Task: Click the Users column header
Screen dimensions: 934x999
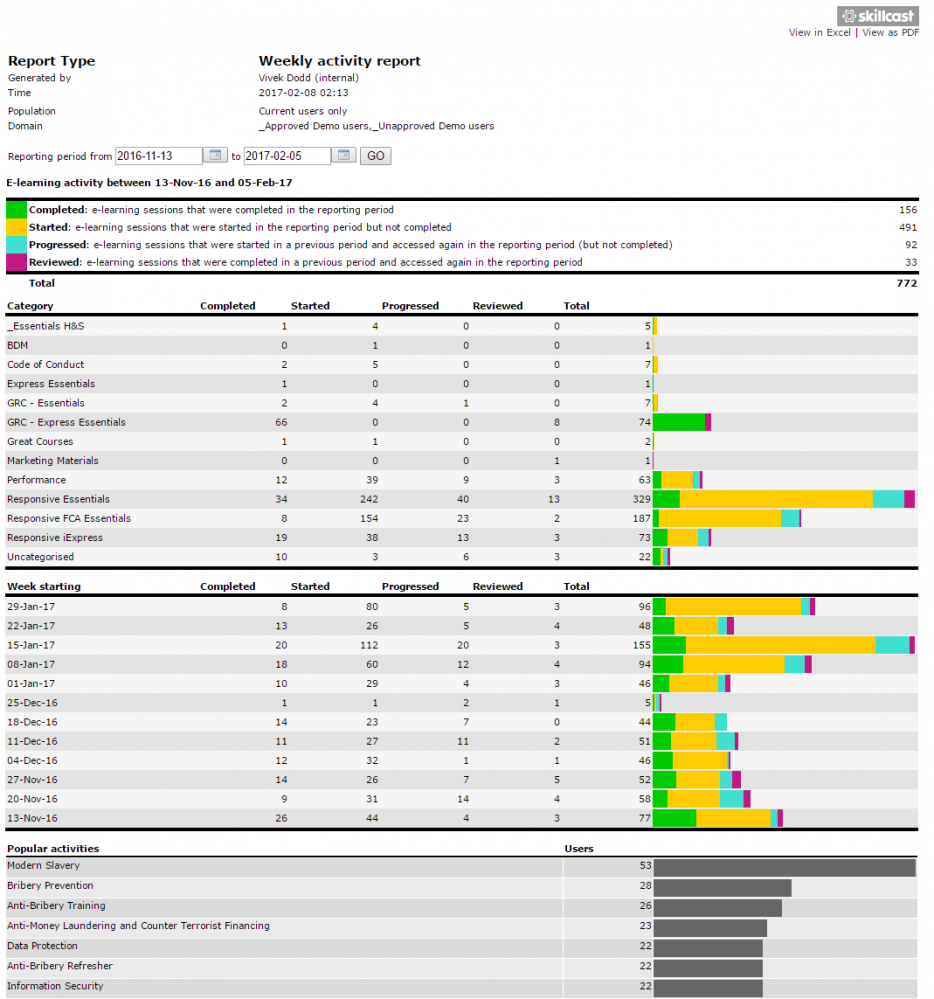Action: pyautogui.click(x=578, y=849)
